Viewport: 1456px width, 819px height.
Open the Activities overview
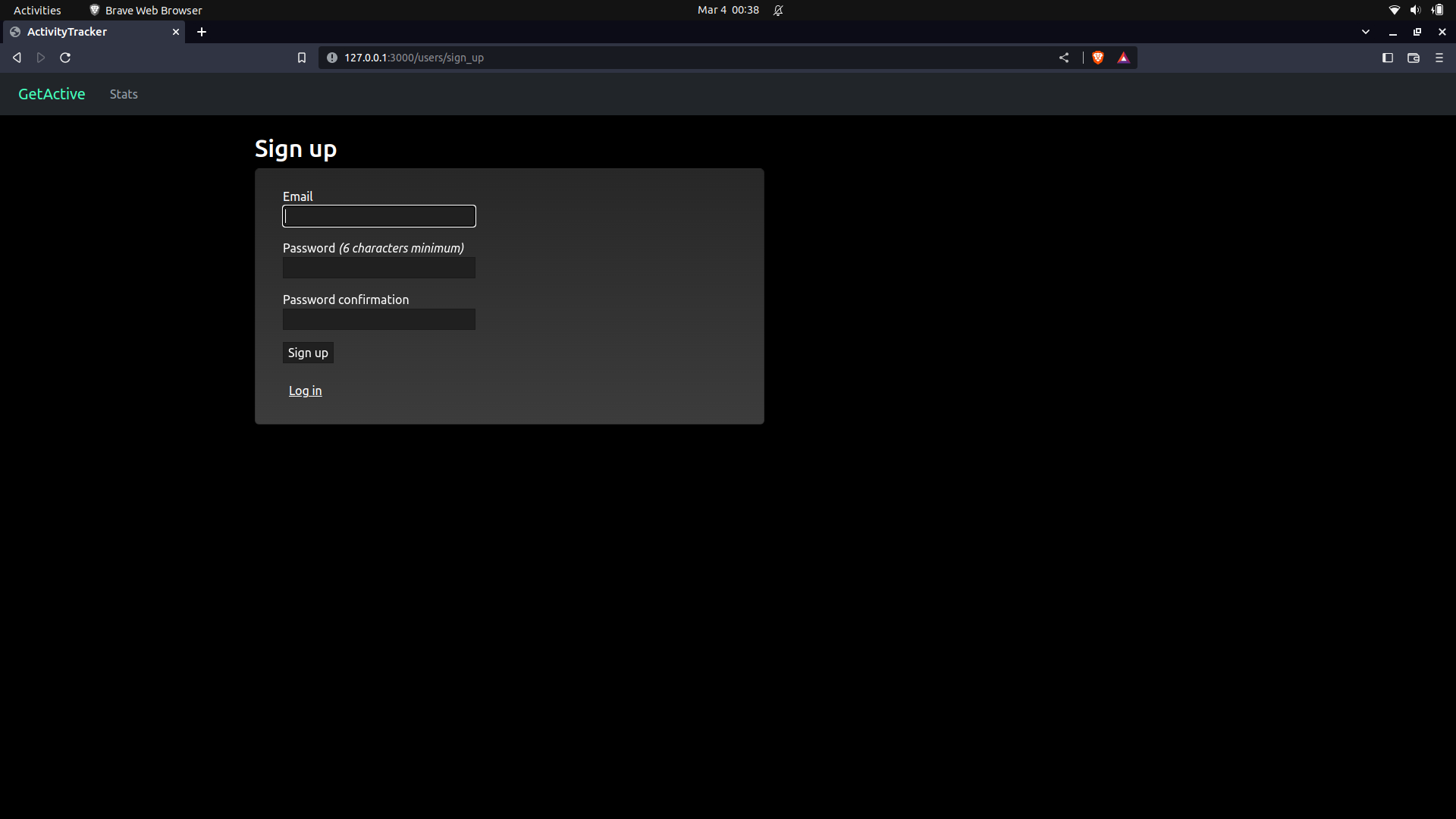tap(36, 10)
